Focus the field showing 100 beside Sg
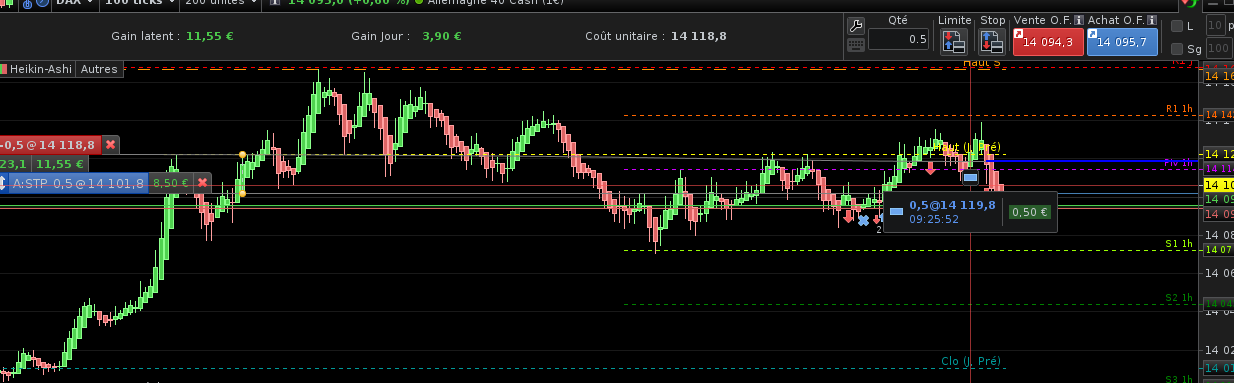 pos(1218,48)
